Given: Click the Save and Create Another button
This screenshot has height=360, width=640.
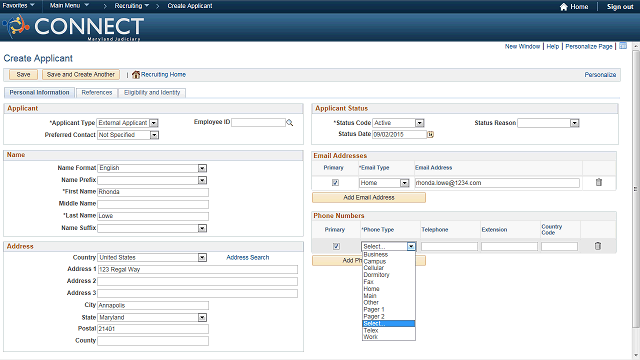Looking at the screenshot, I should point(81,75).
